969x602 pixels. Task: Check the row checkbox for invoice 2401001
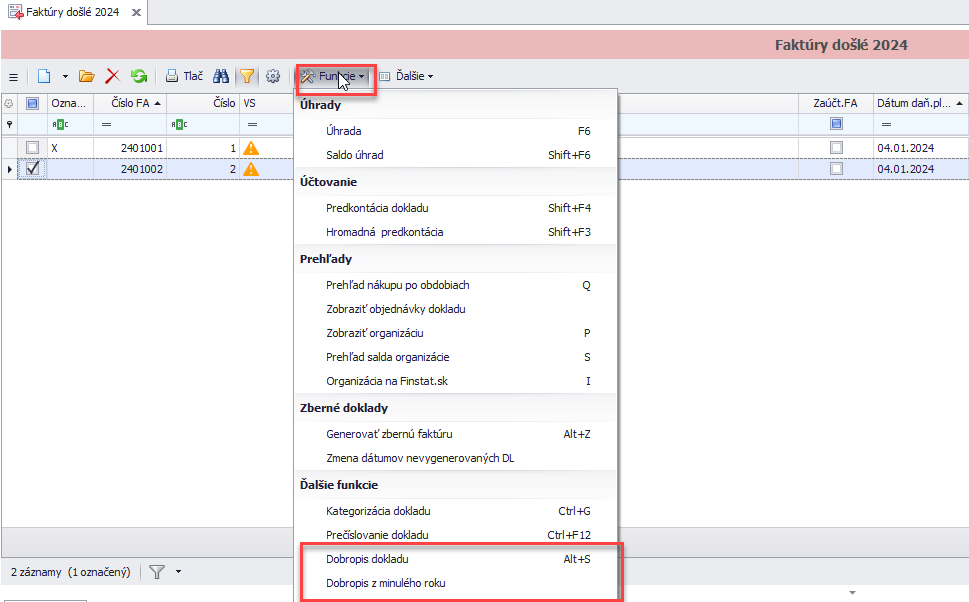(32, 147)
